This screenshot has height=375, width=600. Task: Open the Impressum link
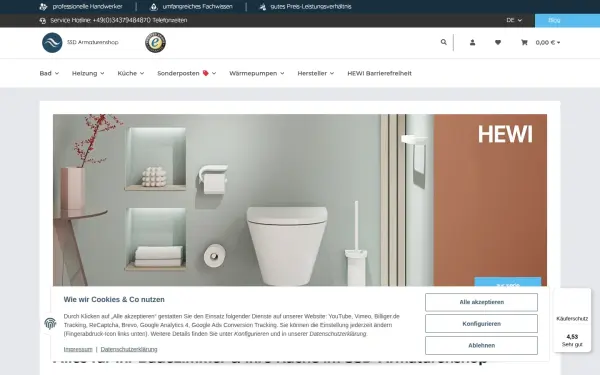point(78,349)
